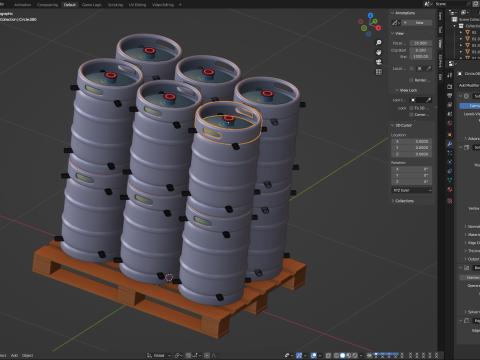Switch to the UV Editing workspace tab

click(x=137, y=5)
